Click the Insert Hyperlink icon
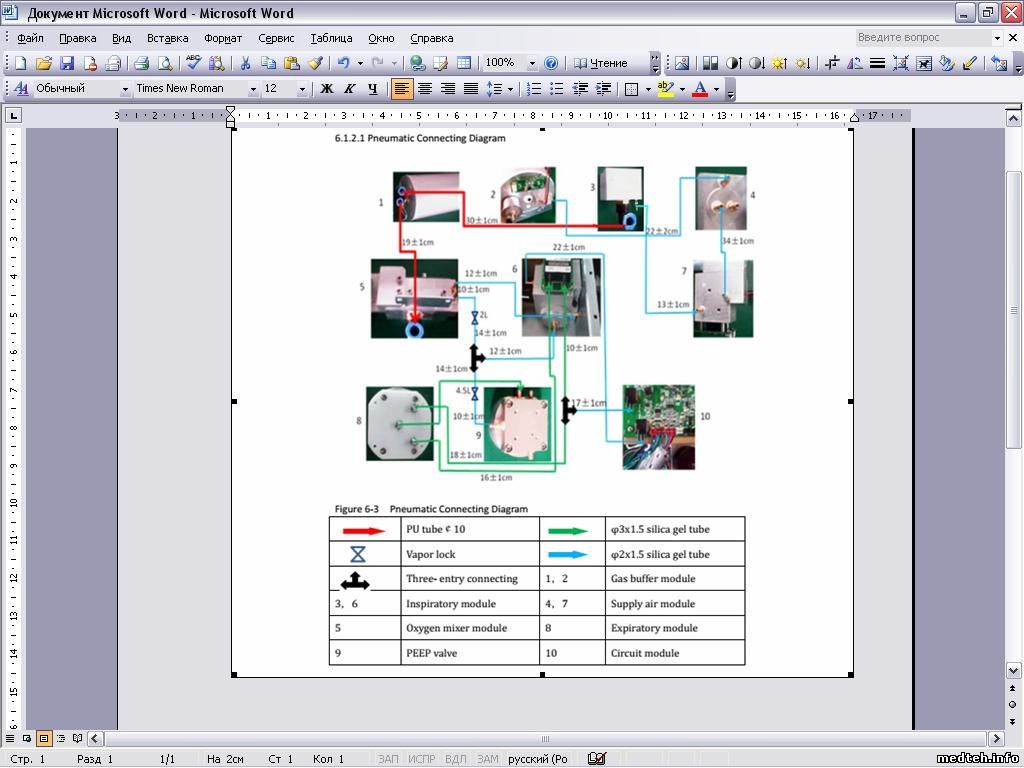Viewport: 1024px width, 768px height. (416, 63)
